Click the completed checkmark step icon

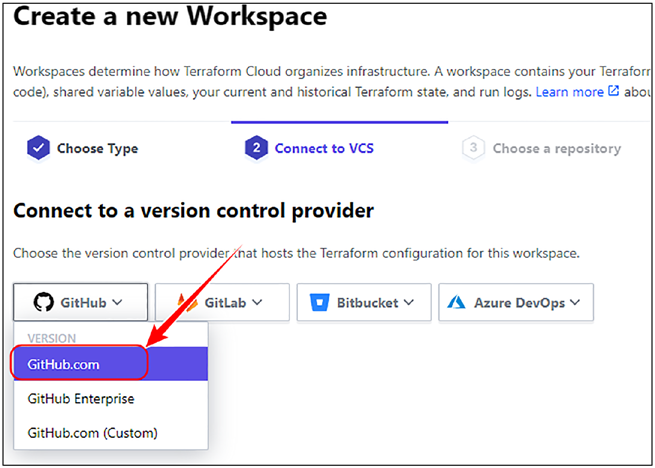coord(38,148)
